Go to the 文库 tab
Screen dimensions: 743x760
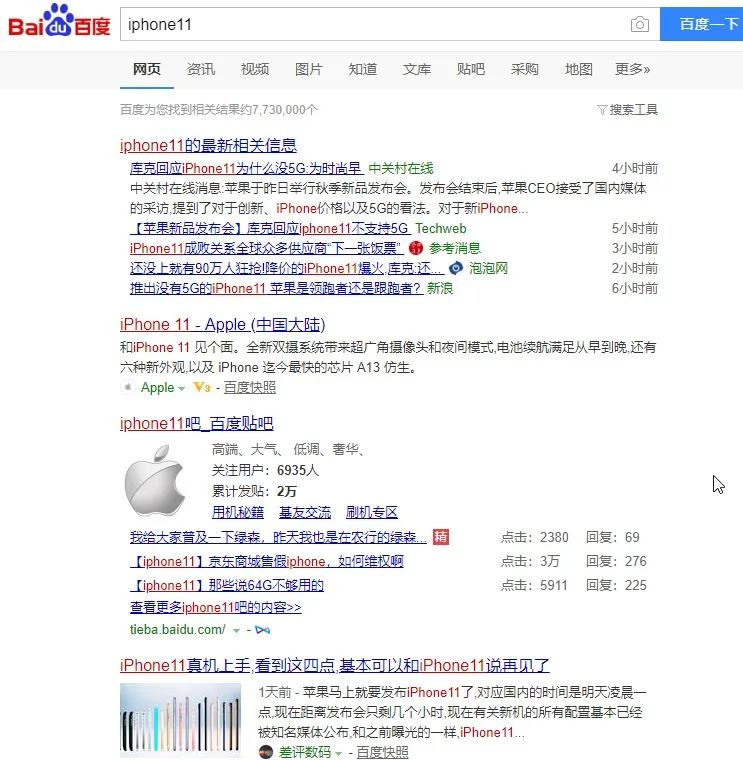417,69
